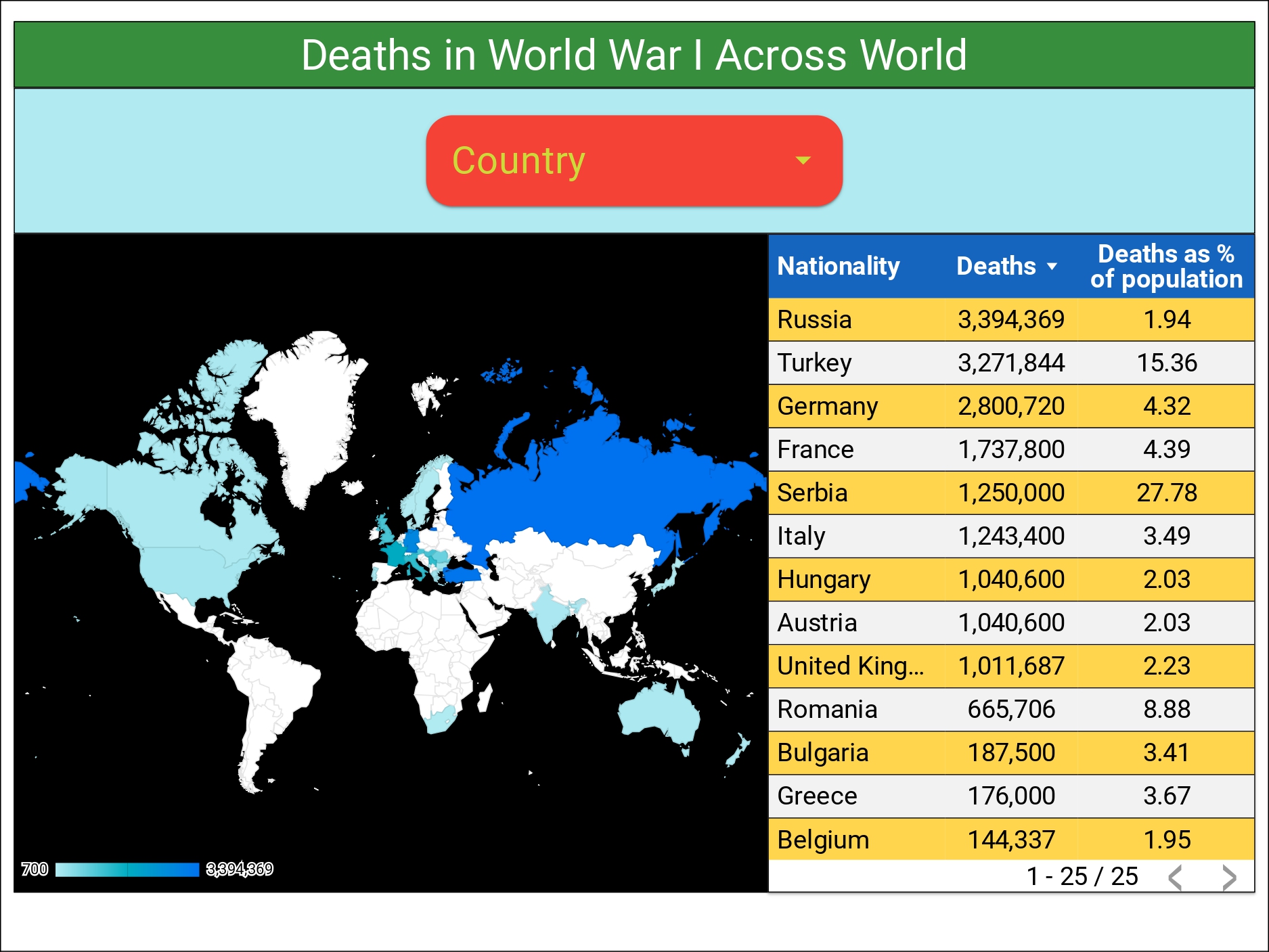This screenshot has height=952, width=1269.
Task: Click percentage value 27.78
Action: [x=1167, y=493]
